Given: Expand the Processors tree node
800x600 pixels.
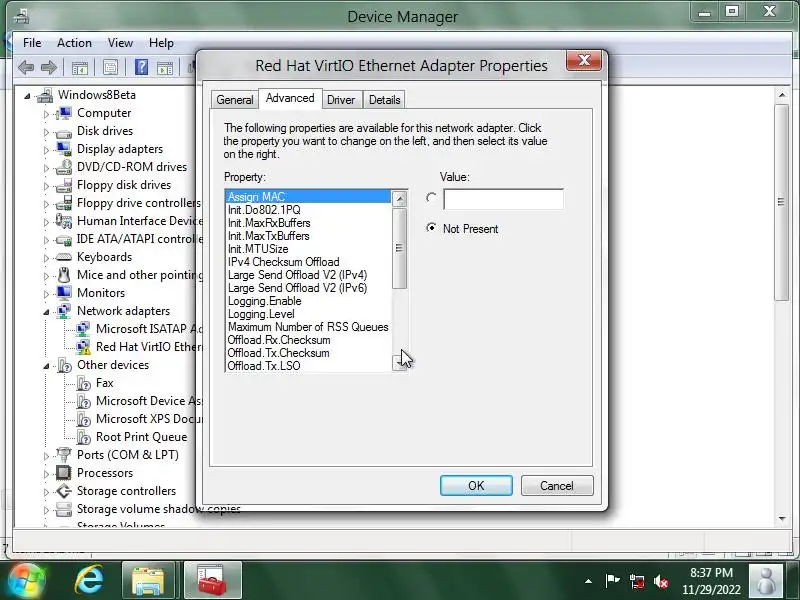Looking at the screenshot, I should click(46, 474).
